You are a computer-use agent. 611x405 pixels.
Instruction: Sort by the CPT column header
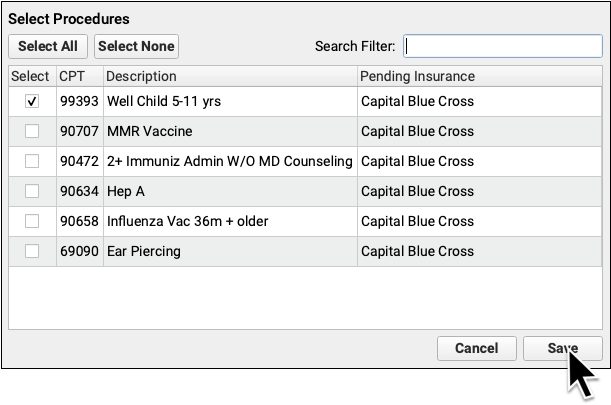[71, 76]
